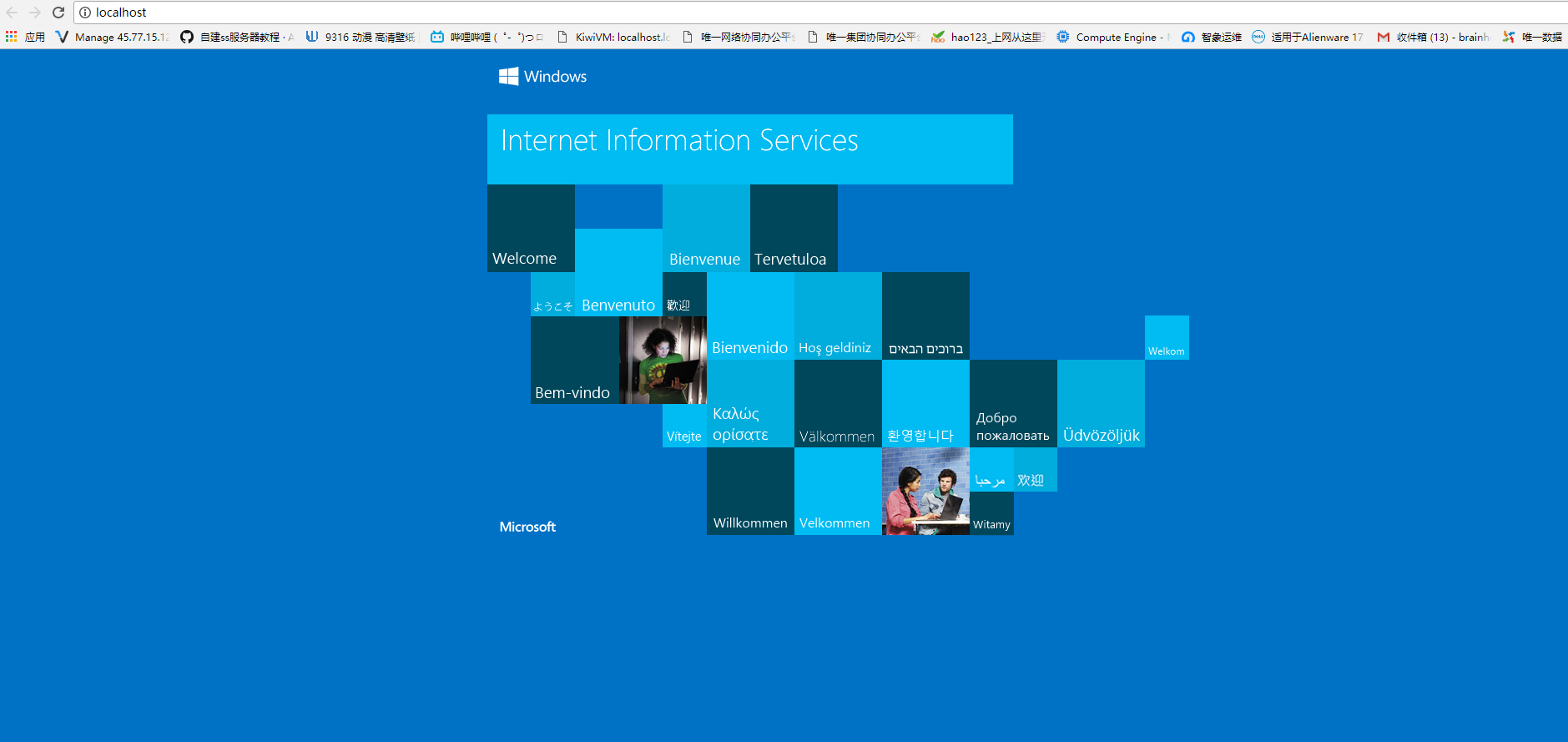Screen dimensions: 1568x742
Task: Open the 智象运维 bookmark
Action: point(1212,37)
